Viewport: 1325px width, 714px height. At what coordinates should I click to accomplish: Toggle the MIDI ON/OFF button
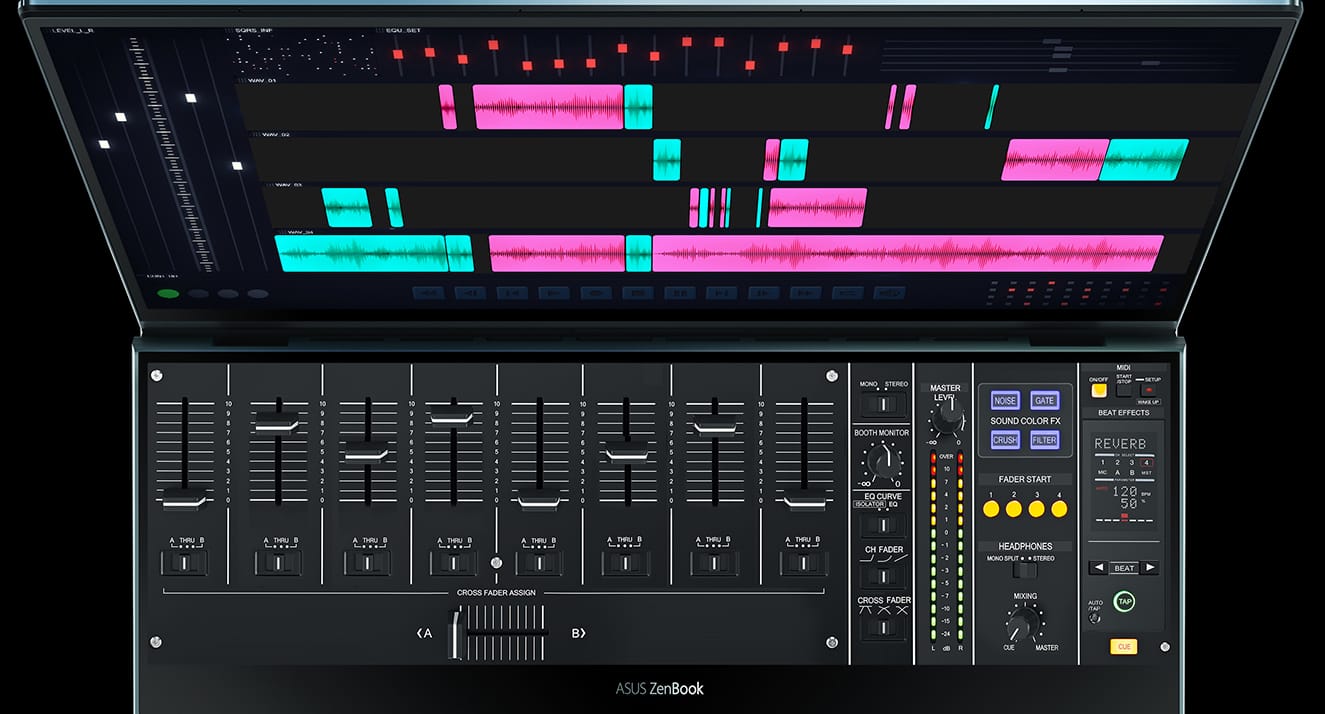click(1099, 391)
